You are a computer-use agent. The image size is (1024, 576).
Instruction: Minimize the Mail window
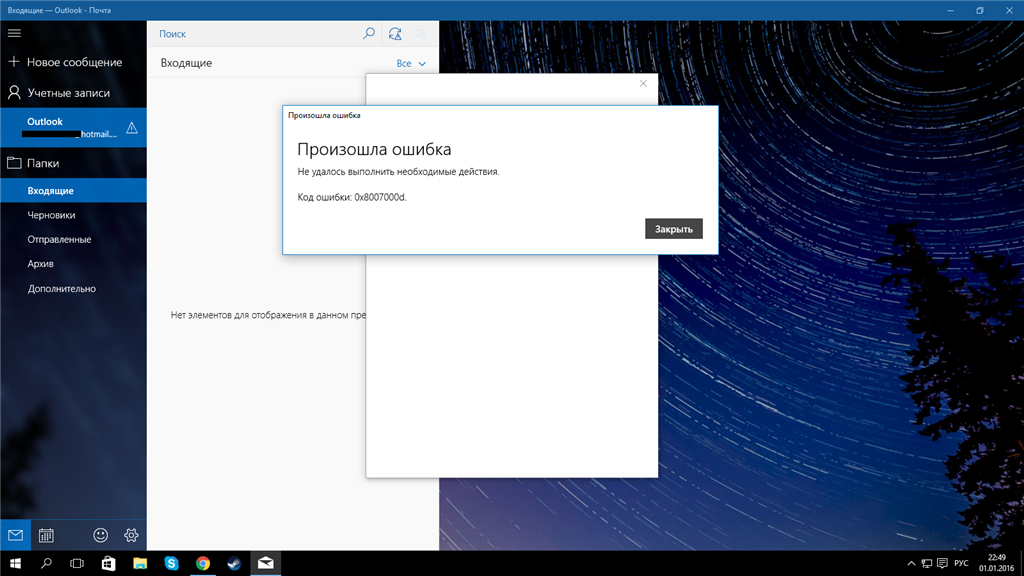coord(950,10)
